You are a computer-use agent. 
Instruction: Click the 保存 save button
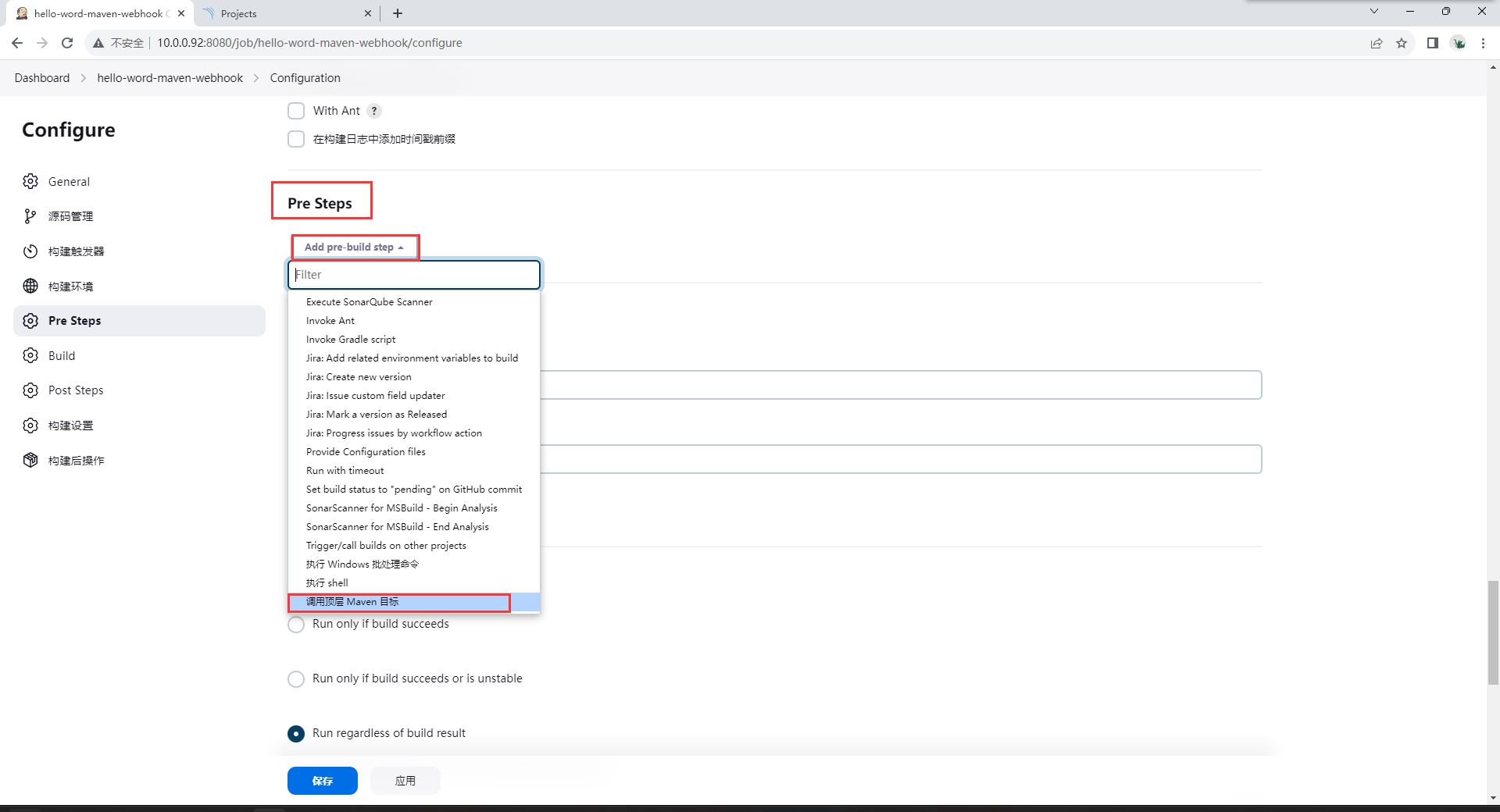coord(323,781)
